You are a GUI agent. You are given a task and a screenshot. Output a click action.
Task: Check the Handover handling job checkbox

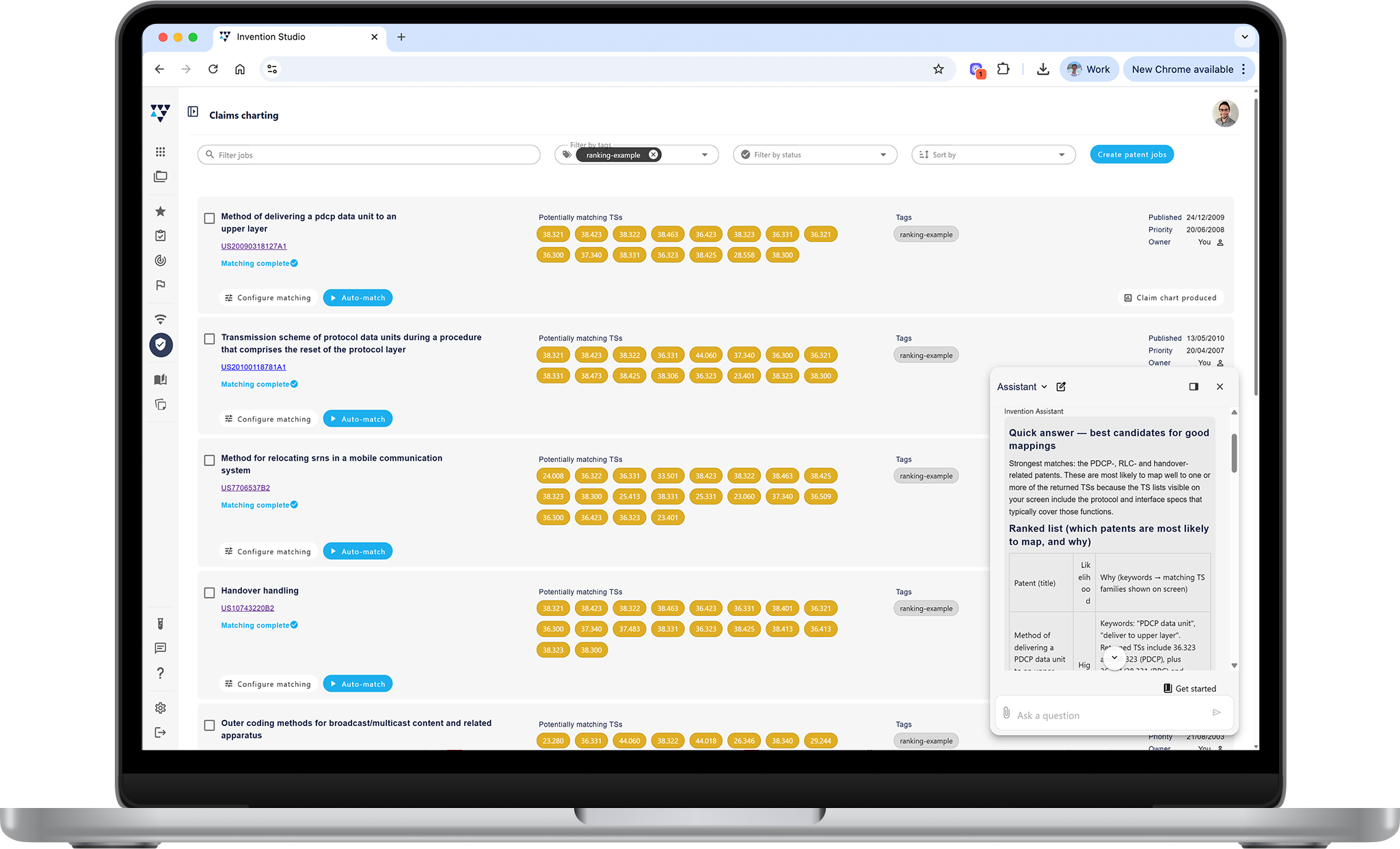point(210,593)
